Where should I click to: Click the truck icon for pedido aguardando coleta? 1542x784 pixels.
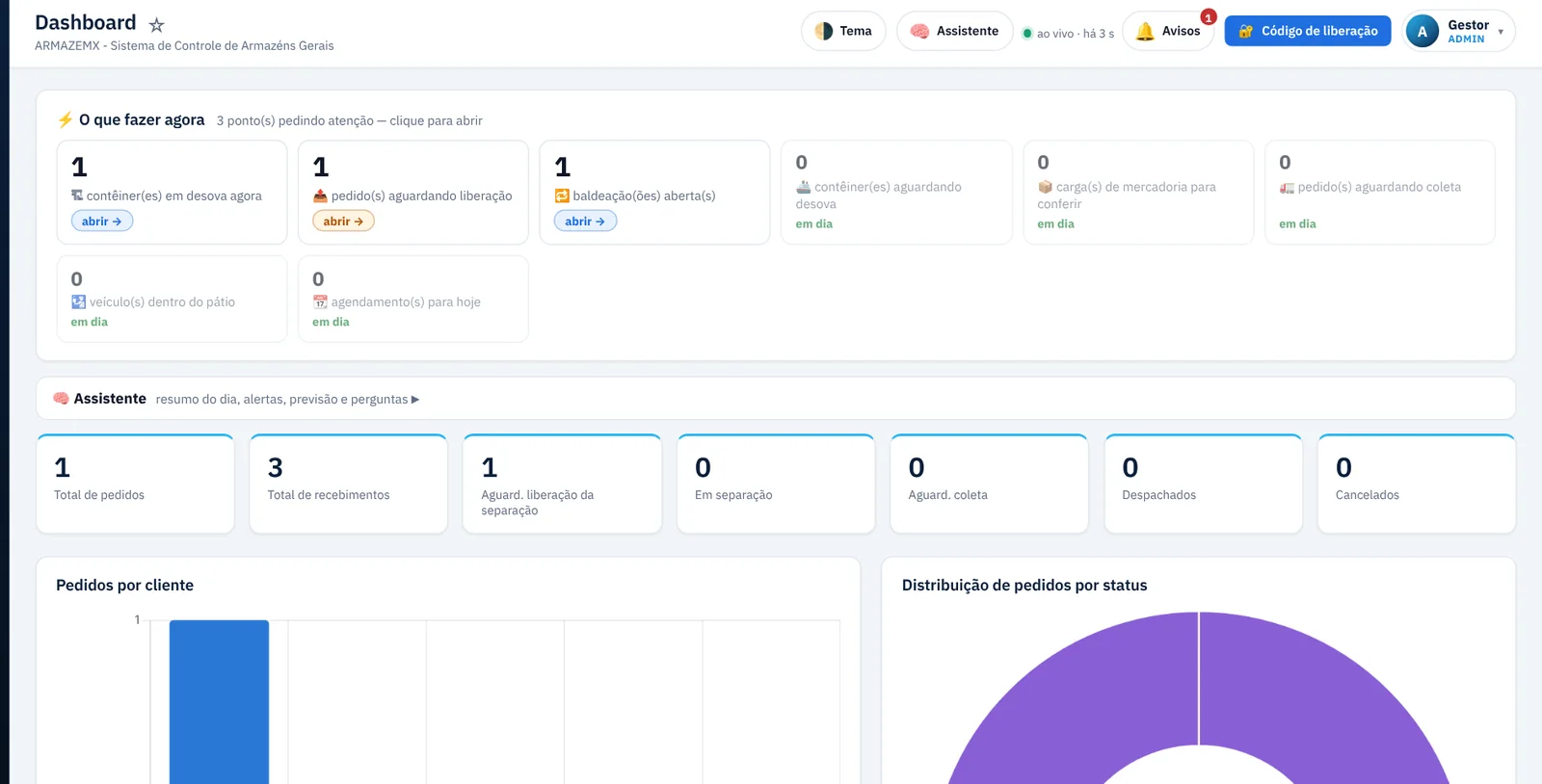pyautogui.click(x=1287, y=187)
